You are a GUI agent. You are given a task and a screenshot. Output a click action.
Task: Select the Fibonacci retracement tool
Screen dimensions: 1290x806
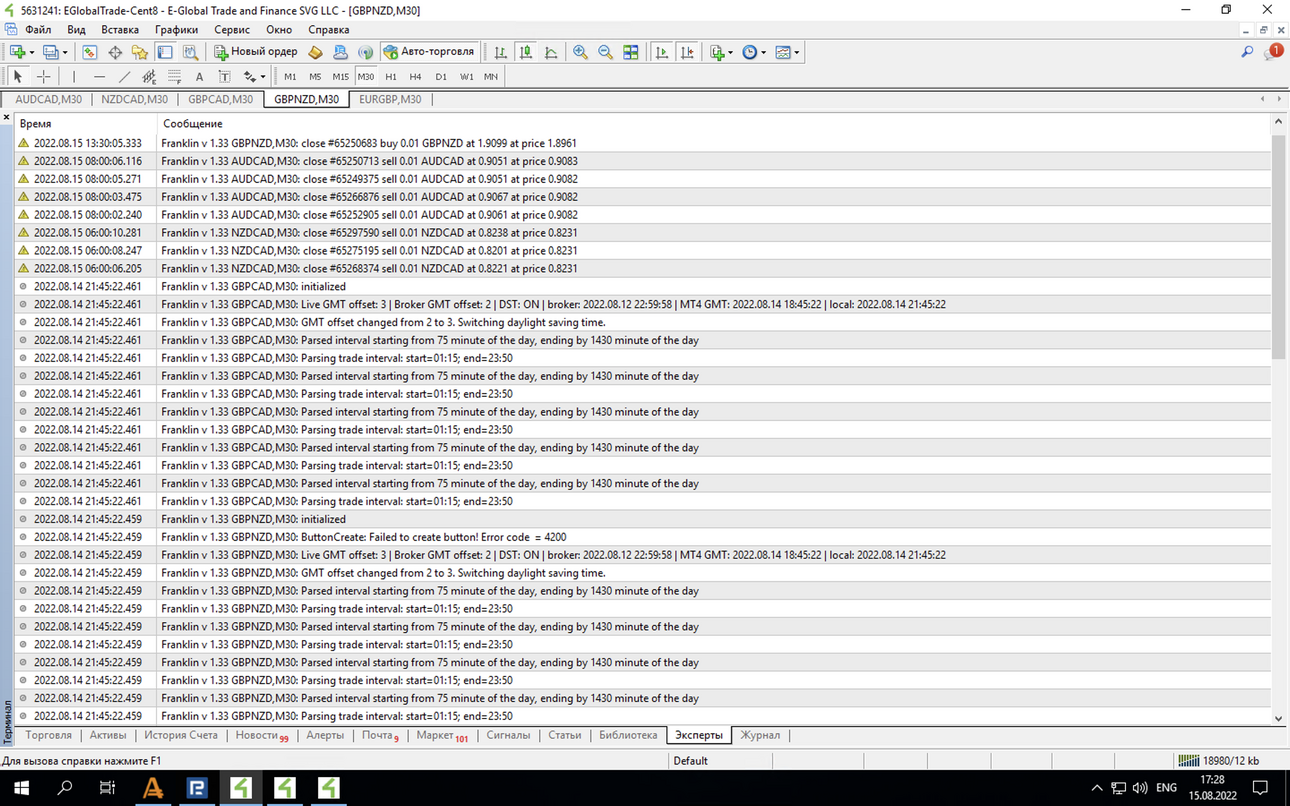coord(174,76)
